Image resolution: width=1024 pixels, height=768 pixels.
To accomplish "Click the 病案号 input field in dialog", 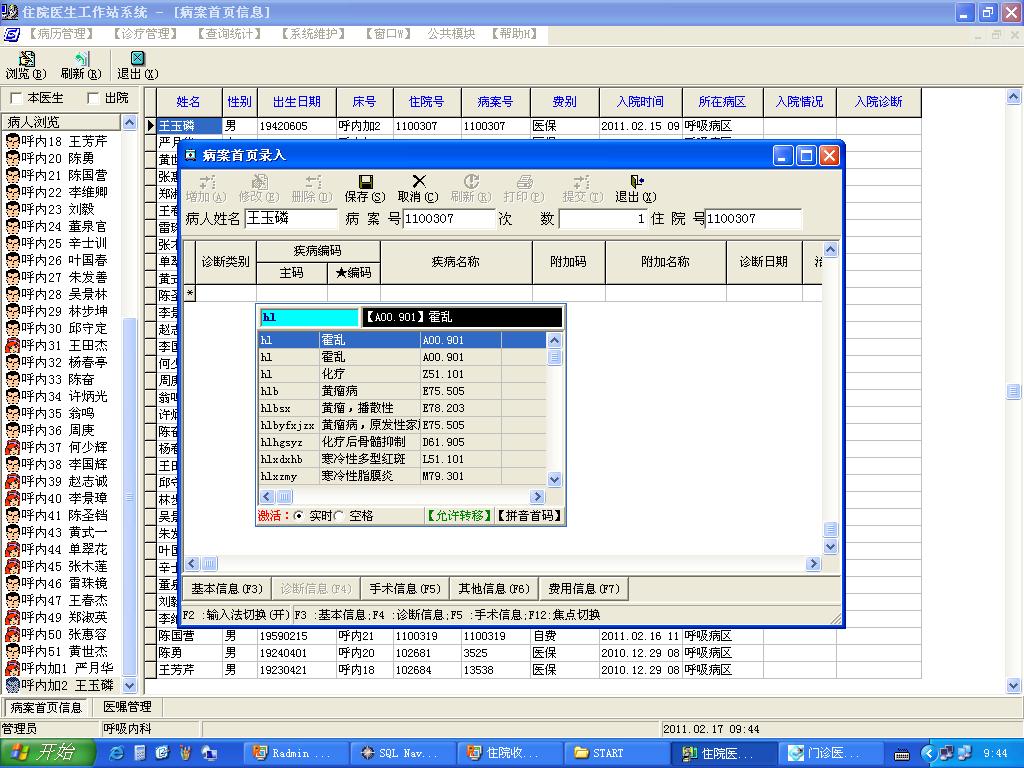I will click(449, 219).
